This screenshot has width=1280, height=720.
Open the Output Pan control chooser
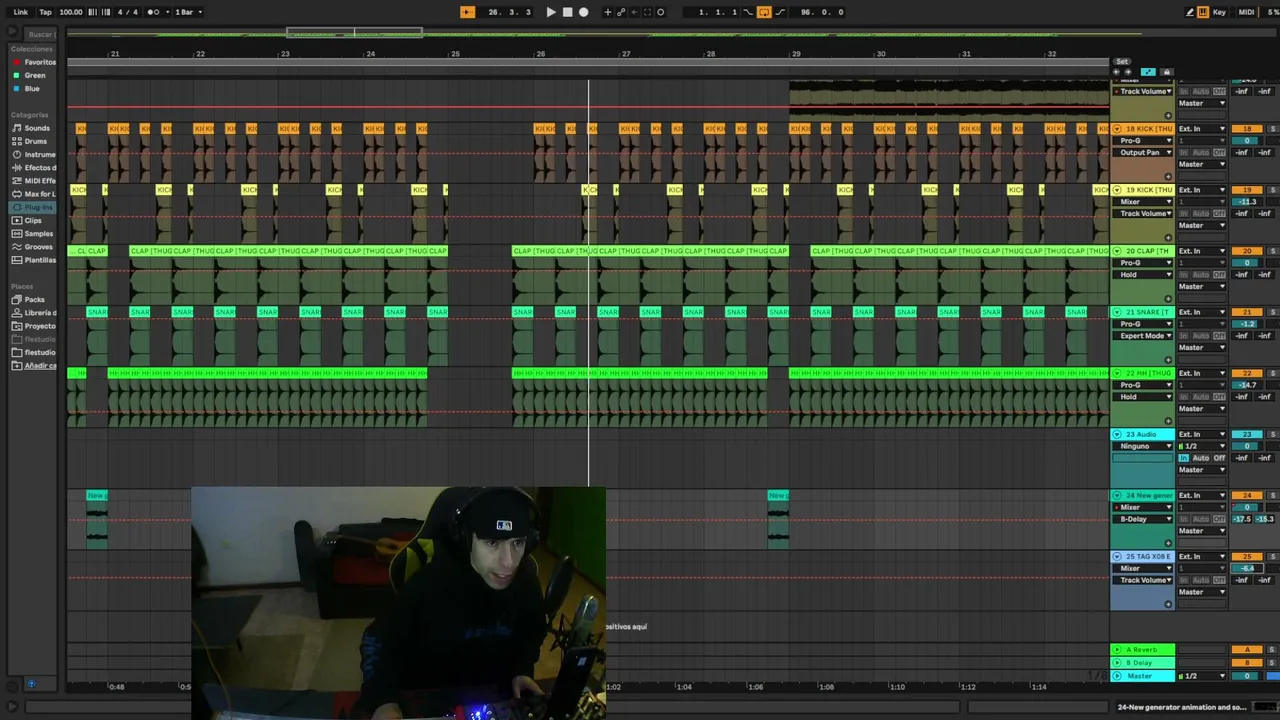[1144, 153]
